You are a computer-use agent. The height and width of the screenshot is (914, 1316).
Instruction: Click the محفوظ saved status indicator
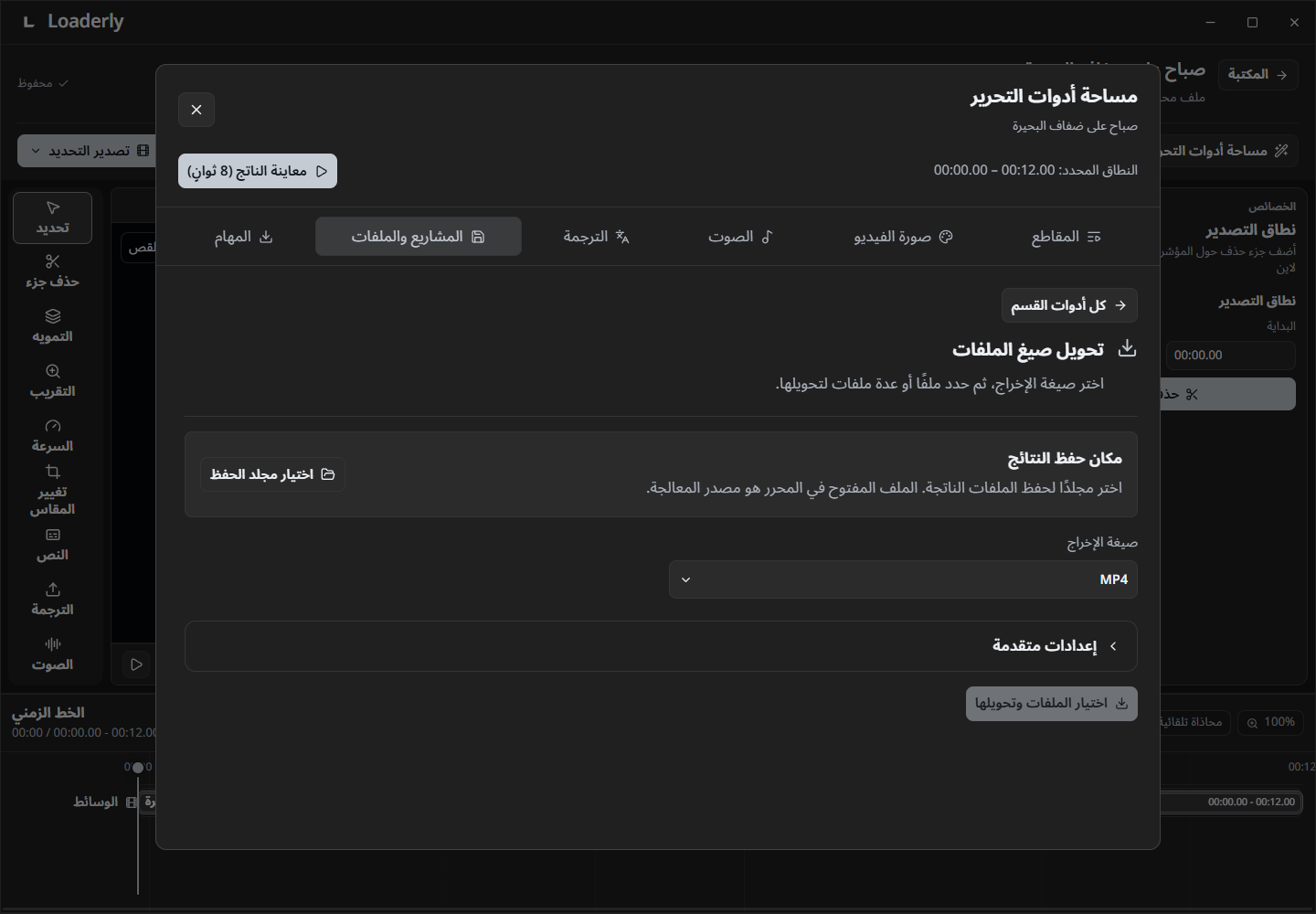pos(43,83)
